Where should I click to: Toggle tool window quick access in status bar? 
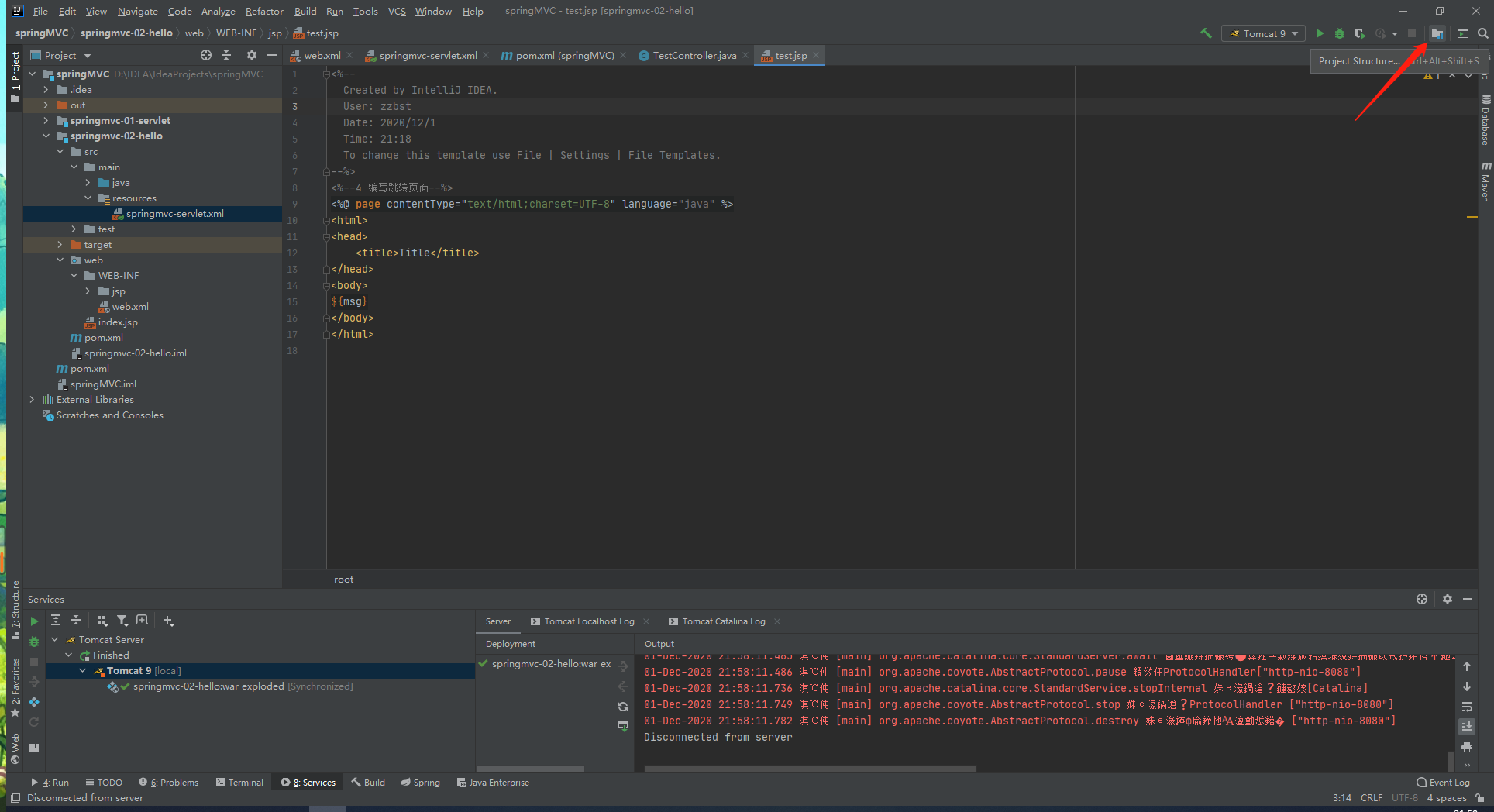point(15,798)
